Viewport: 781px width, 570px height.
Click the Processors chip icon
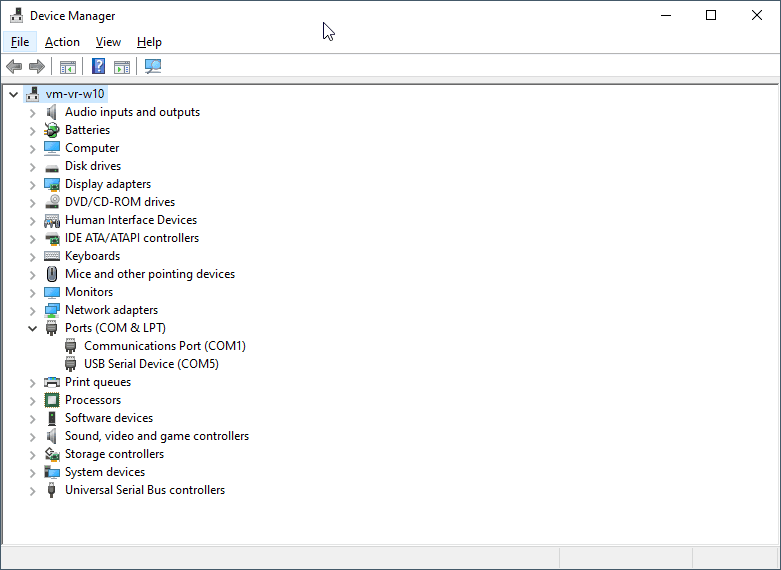pos(52,400)
